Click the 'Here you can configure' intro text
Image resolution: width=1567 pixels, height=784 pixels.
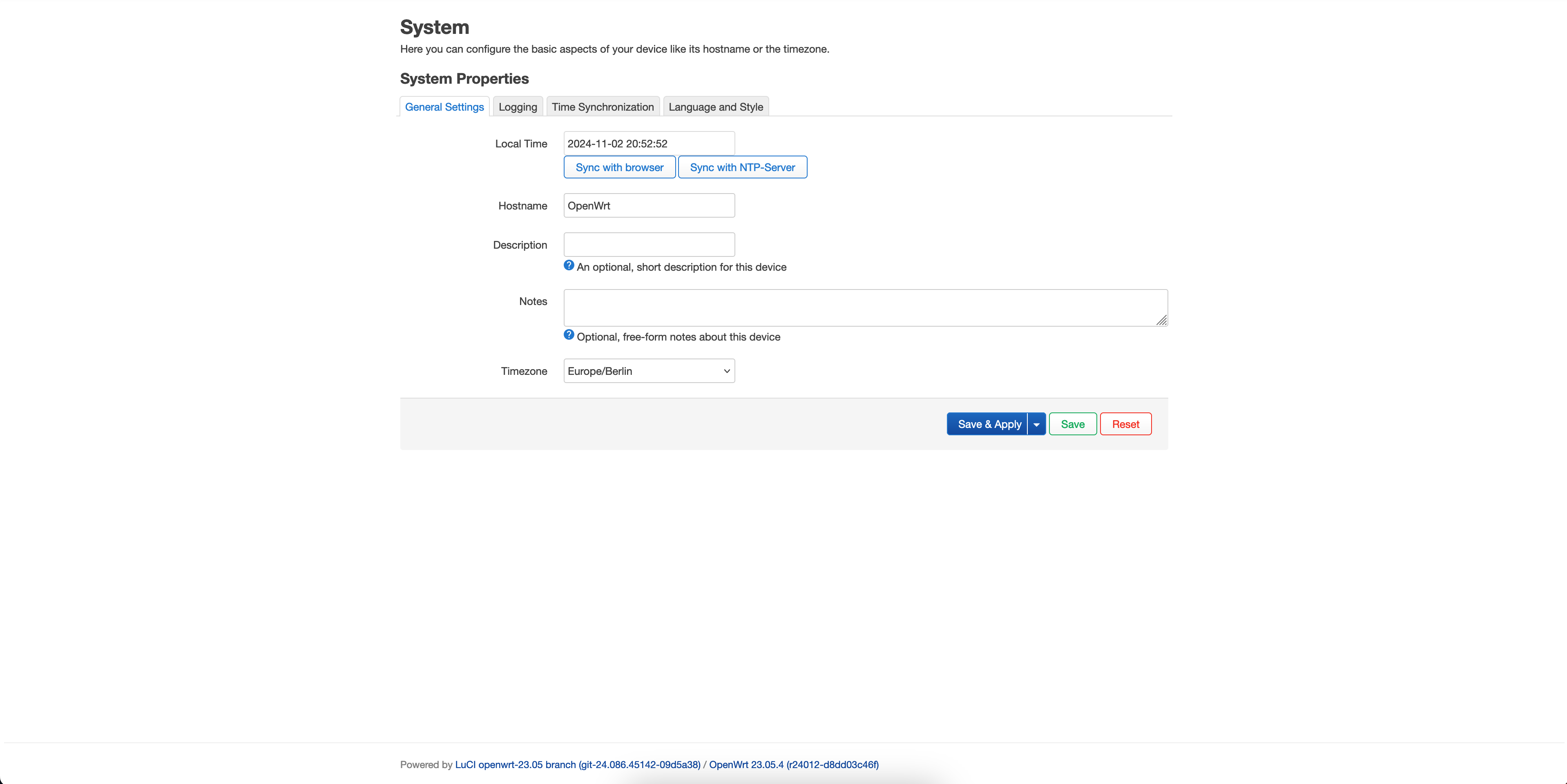pos(614,49)
